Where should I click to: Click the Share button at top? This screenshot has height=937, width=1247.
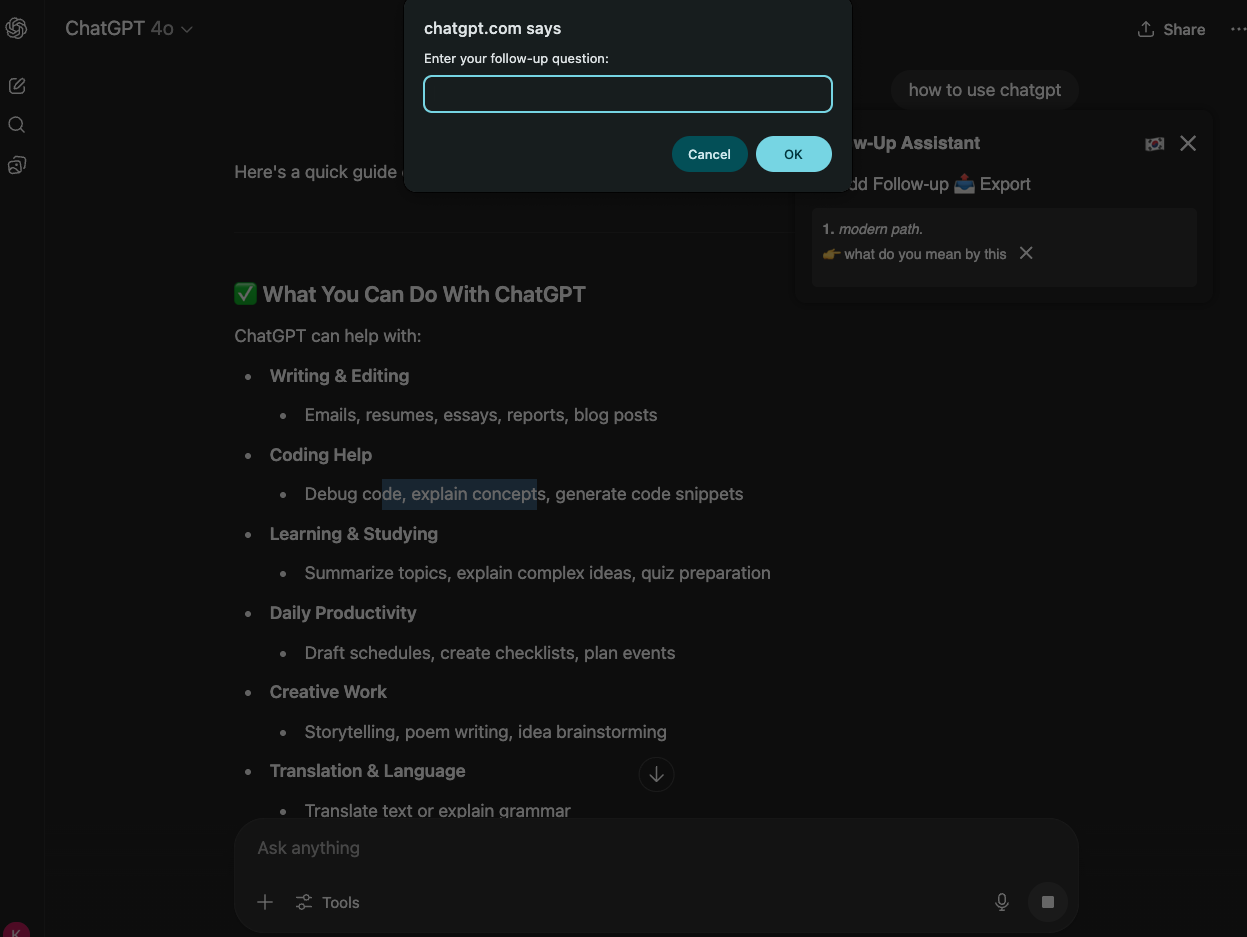[1171, 29]
